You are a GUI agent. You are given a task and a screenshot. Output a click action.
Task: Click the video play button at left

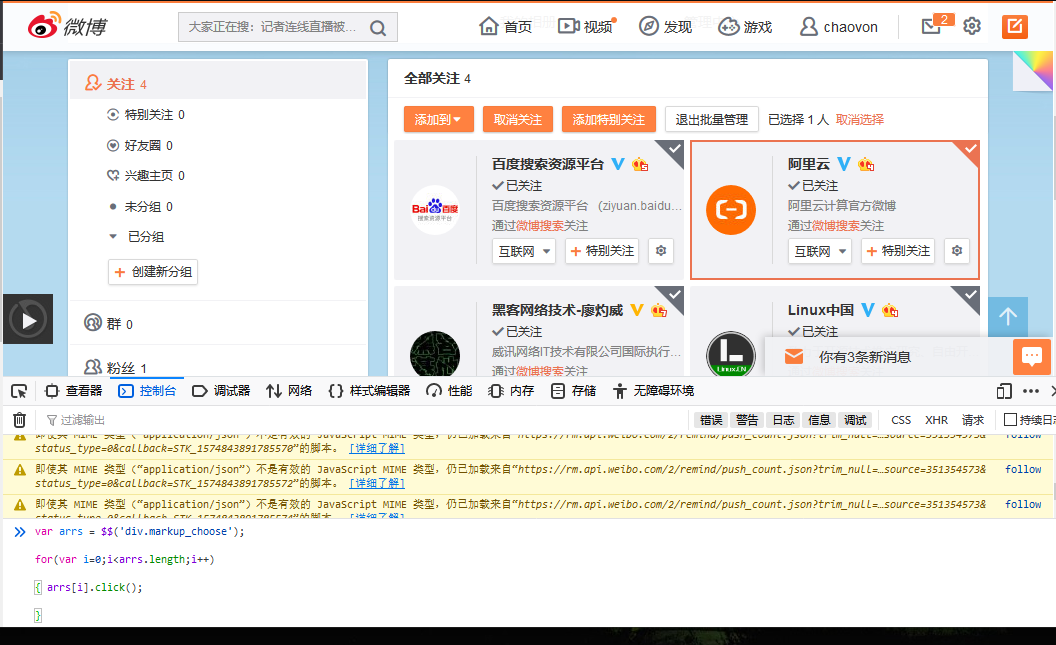28,319
